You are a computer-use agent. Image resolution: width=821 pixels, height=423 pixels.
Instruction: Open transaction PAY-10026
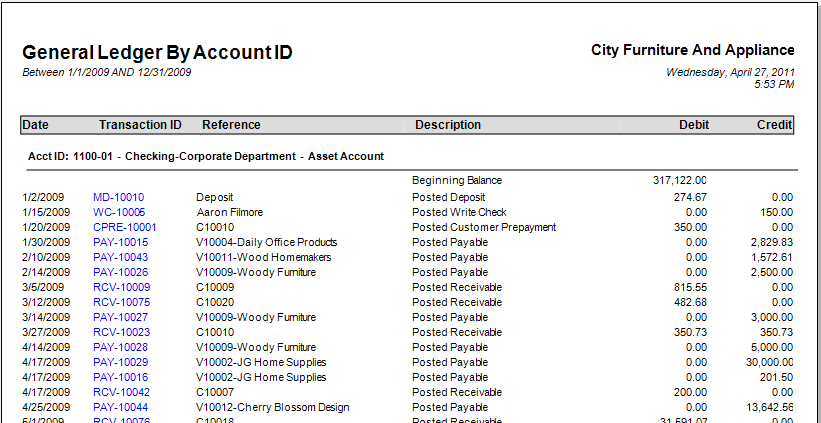[120, 272]
